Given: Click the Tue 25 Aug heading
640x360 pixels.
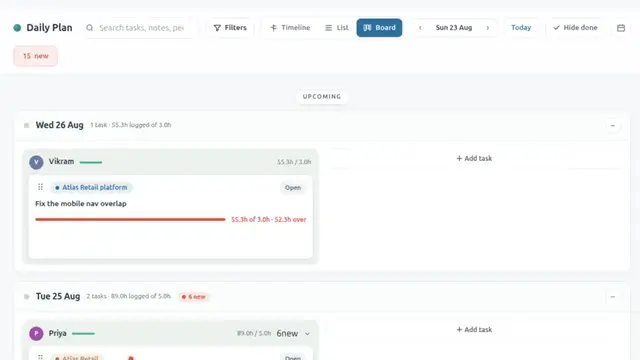Looking at the screenshot, I should pyautogui.click(x=58, y=296).
